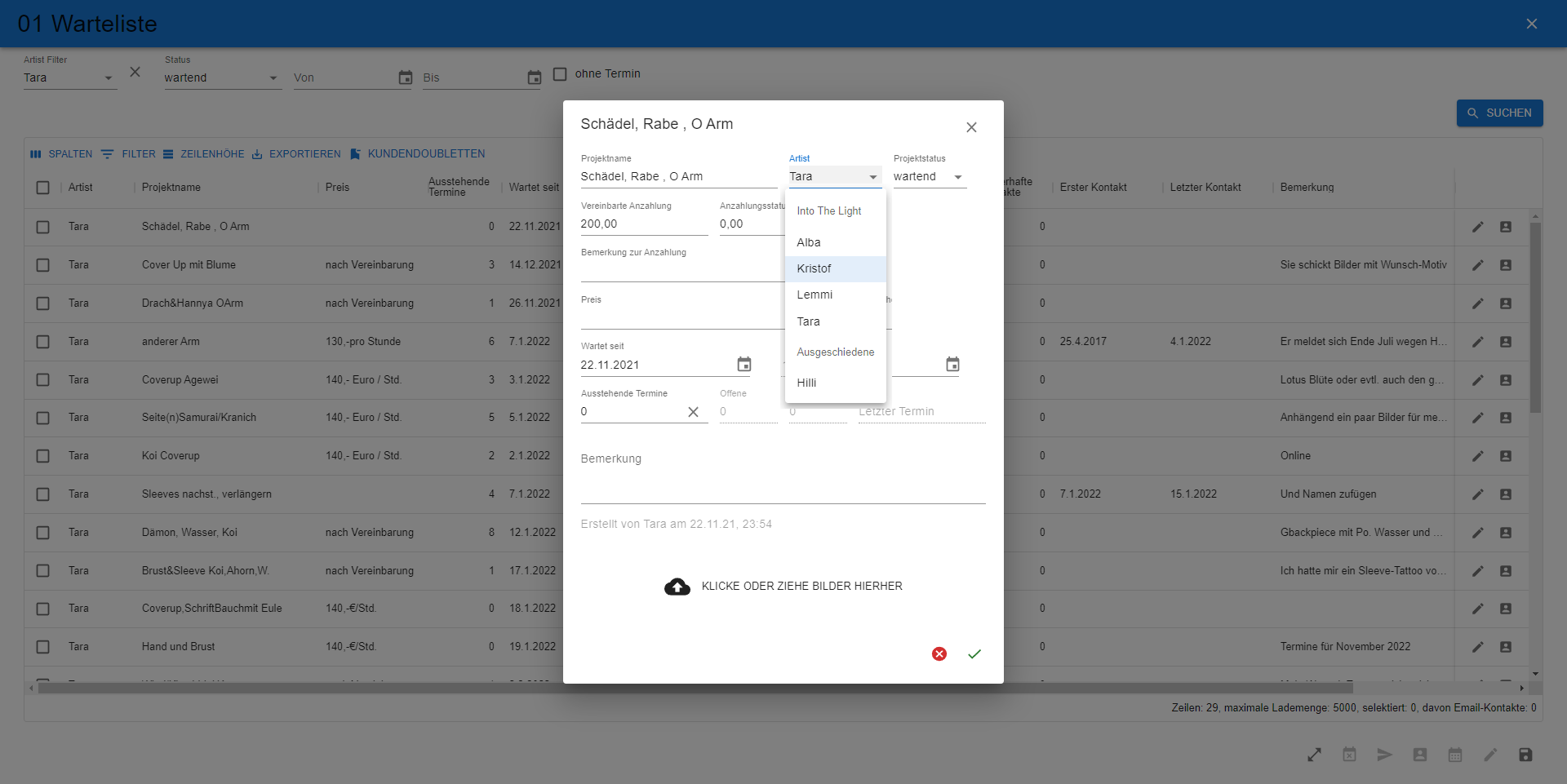Viewport: 1567px width, 784px height.
Task: Choose Kristof from the artist list
Action: pos(835,268)
